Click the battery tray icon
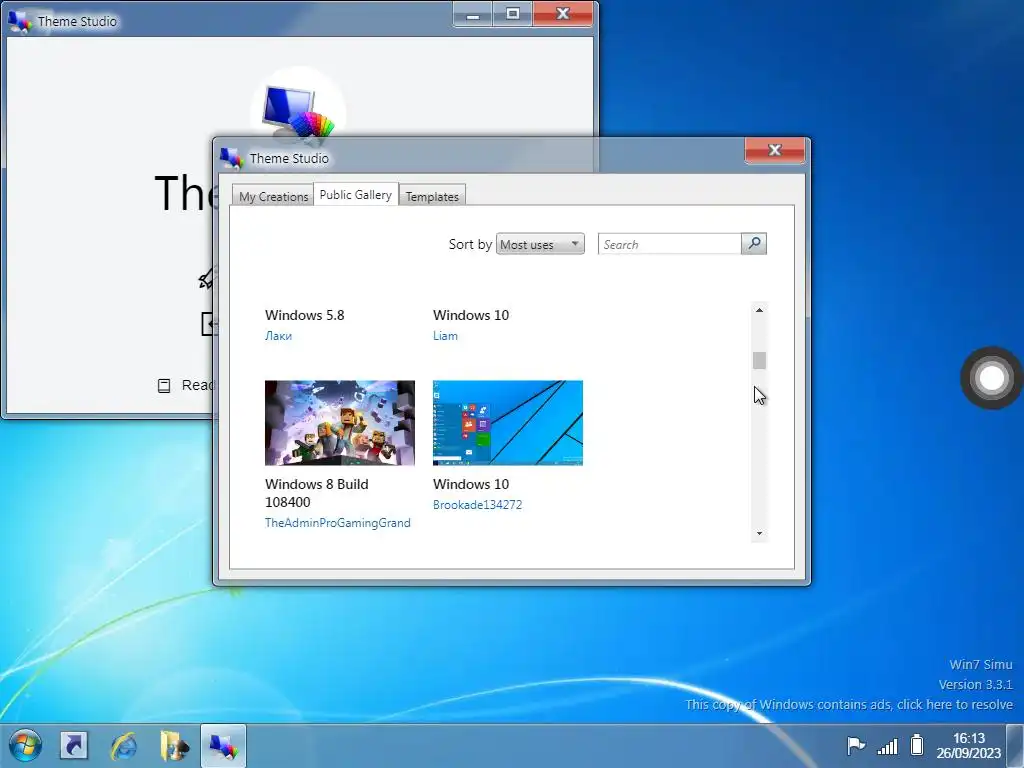Image resolution: width=1024 pixels, height=768 pixels. click(x=917, y=744)
